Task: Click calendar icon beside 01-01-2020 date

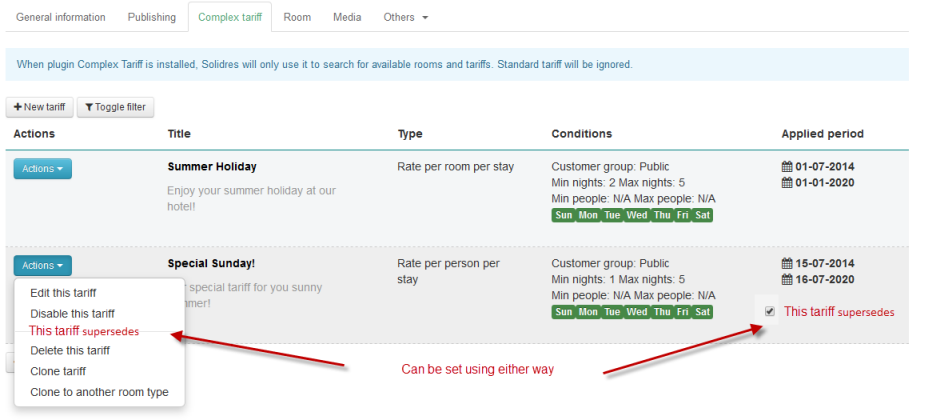Action: [x=787, y=182]
